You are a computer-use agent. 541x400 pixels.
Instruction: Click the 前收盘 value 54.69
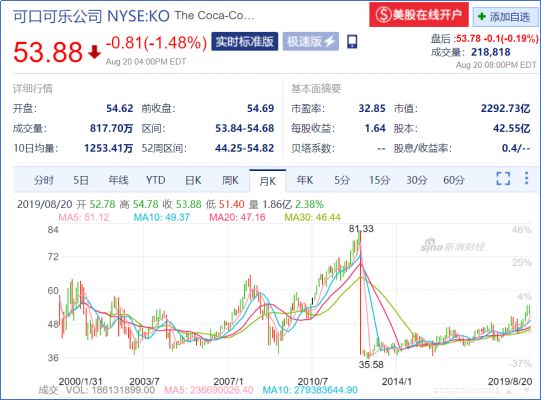[260, 108]
